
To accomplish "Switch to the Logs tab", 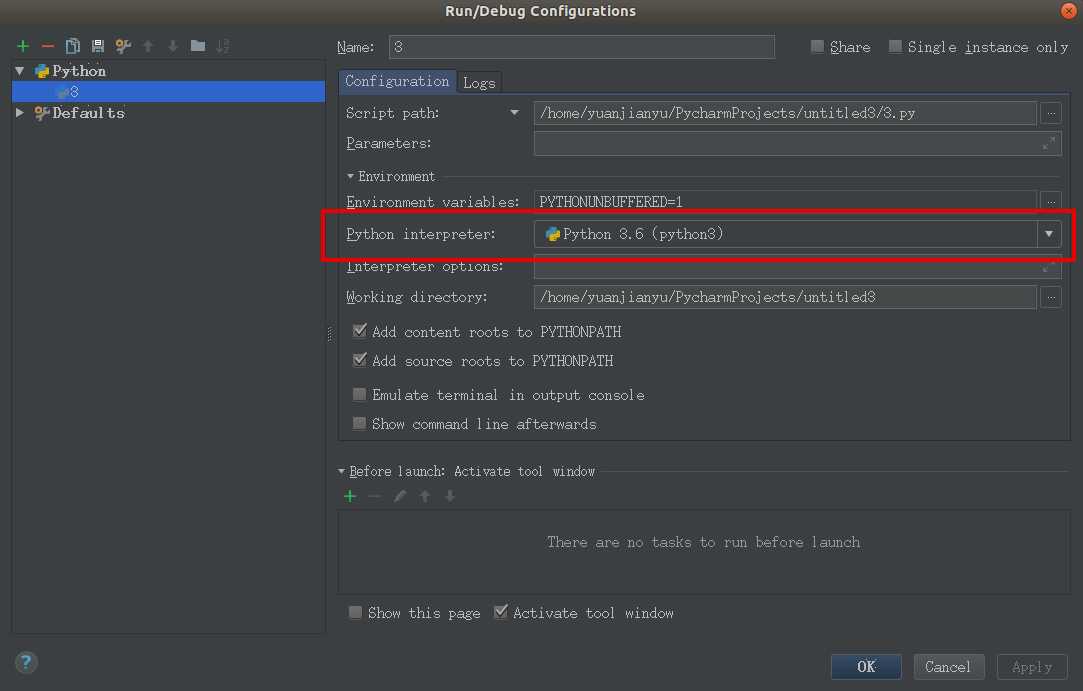I will click(479, 83).
